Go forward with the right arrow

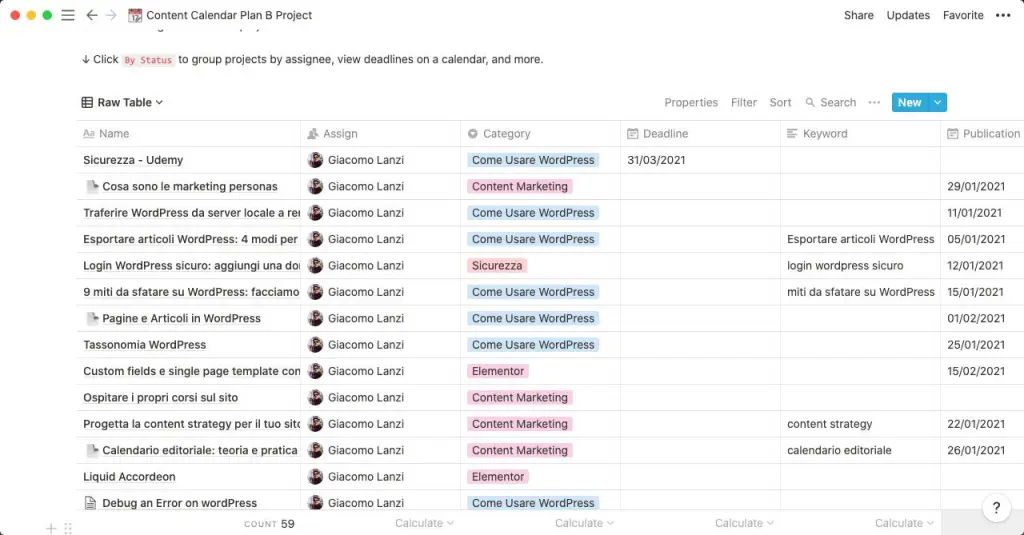pyautogui.click(x=111, y=15)
